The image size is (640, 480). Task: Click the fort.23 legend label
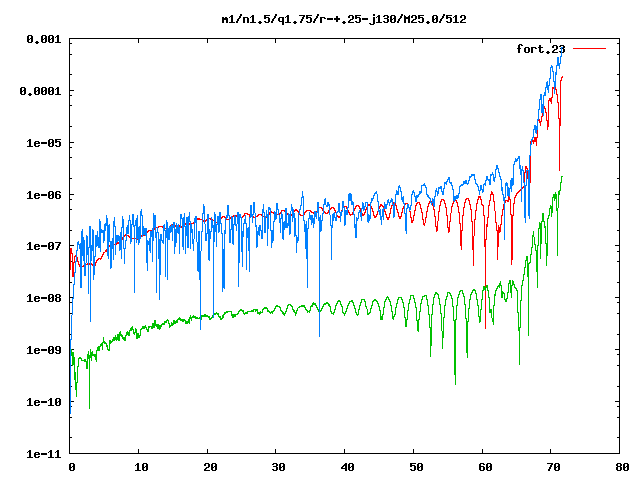[x=540, y=49]
